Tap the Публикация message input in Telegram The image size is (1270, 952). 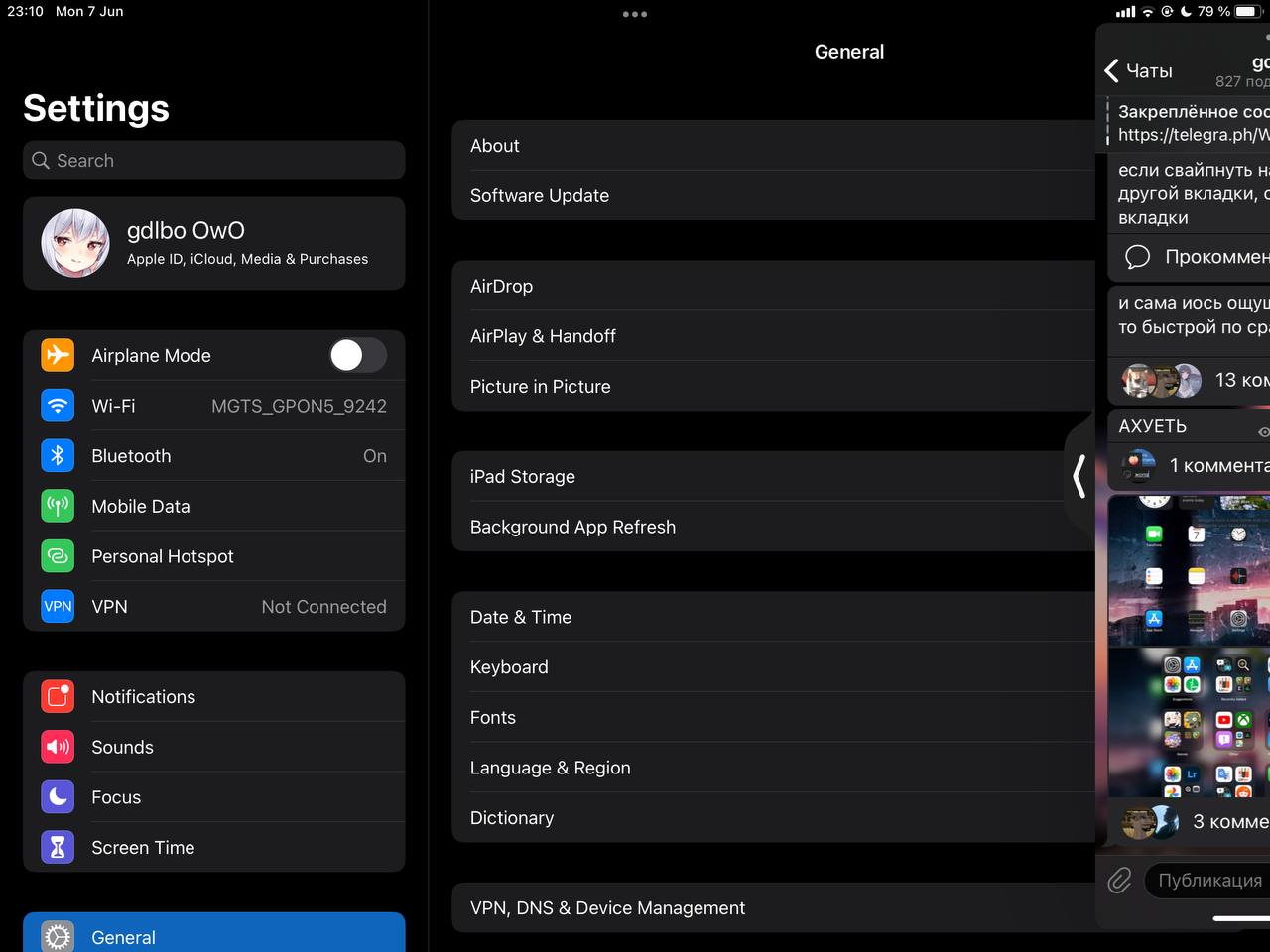(x=1207, y=880)
